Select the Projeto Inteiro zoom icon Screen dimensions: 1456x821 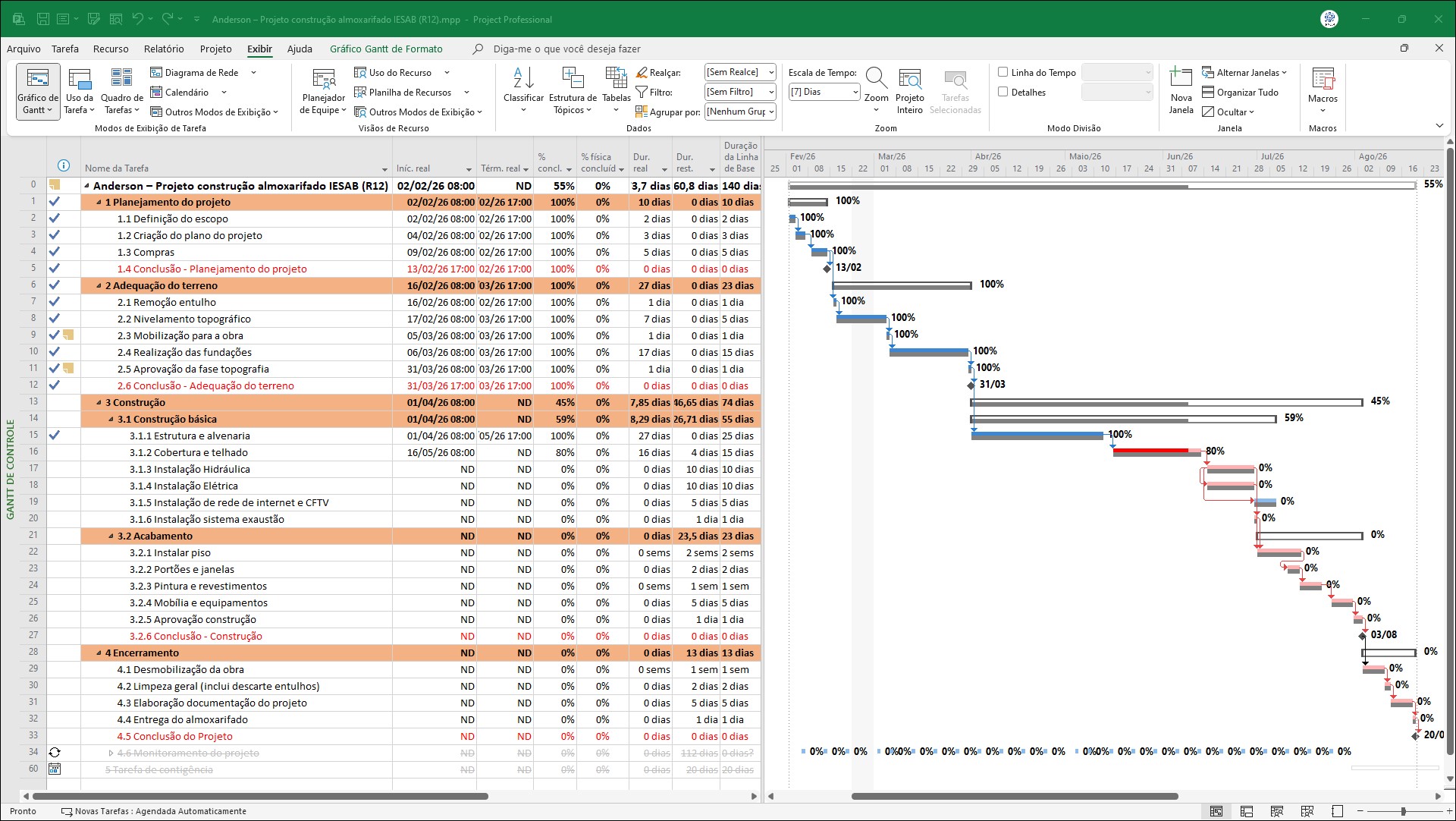[x=909, y=79]
